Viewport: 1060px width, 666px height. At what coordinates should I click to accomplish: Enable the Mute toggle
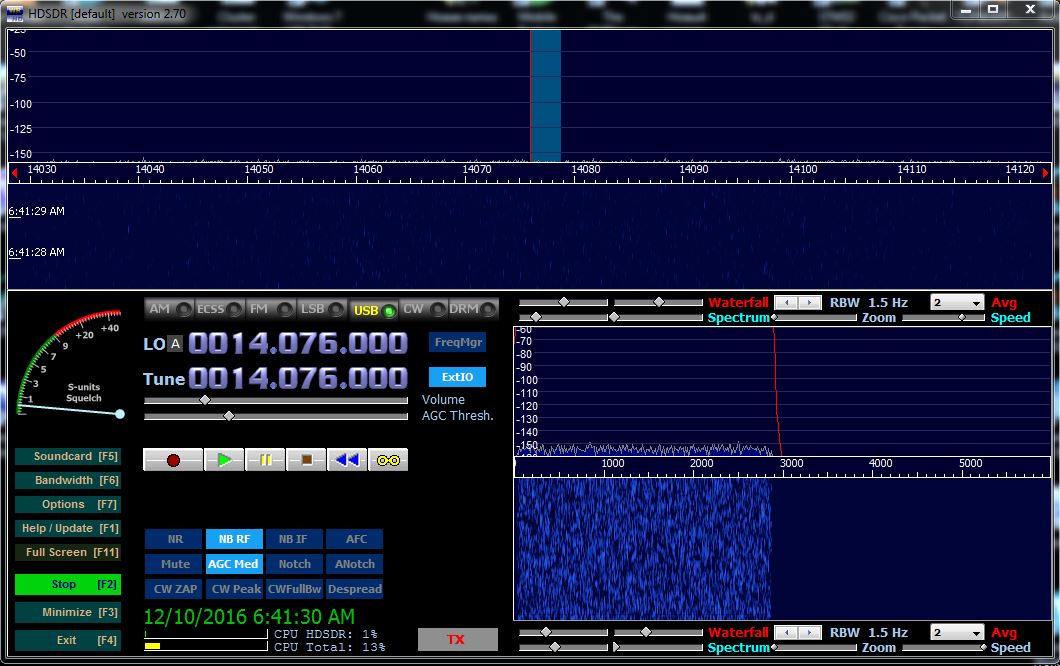point(174,564)
